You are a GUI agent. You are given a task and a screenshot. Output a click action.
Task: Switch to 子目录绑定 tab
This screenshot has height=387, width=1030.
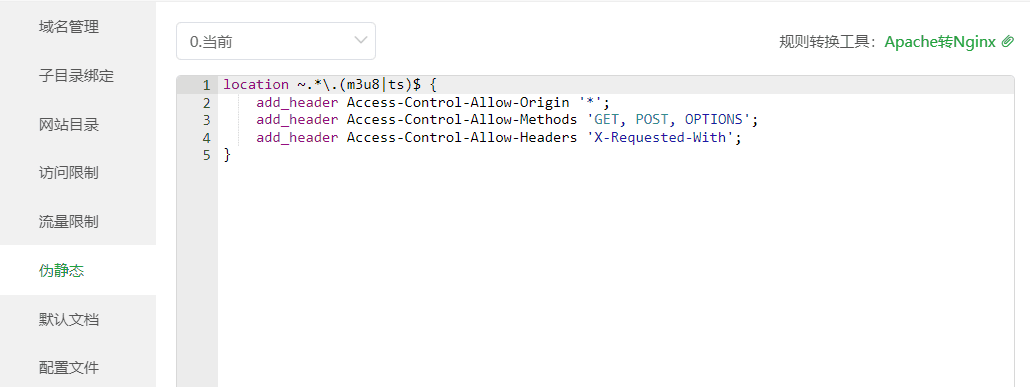pyautogui.click(x=77, y=76)
